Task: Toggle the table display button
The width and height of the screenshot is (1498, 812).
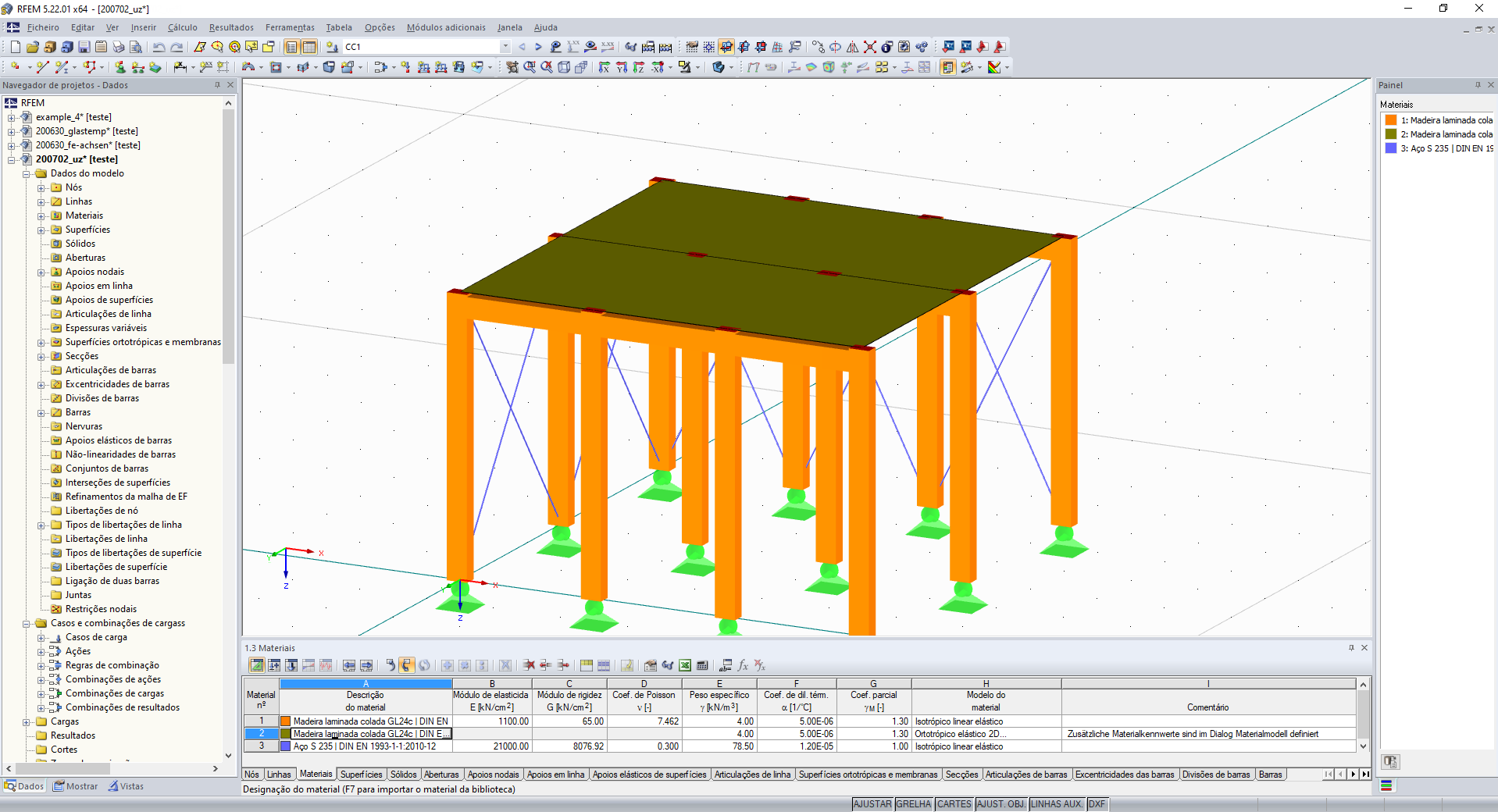Action: pyautogui.click(x=309, y=47)
